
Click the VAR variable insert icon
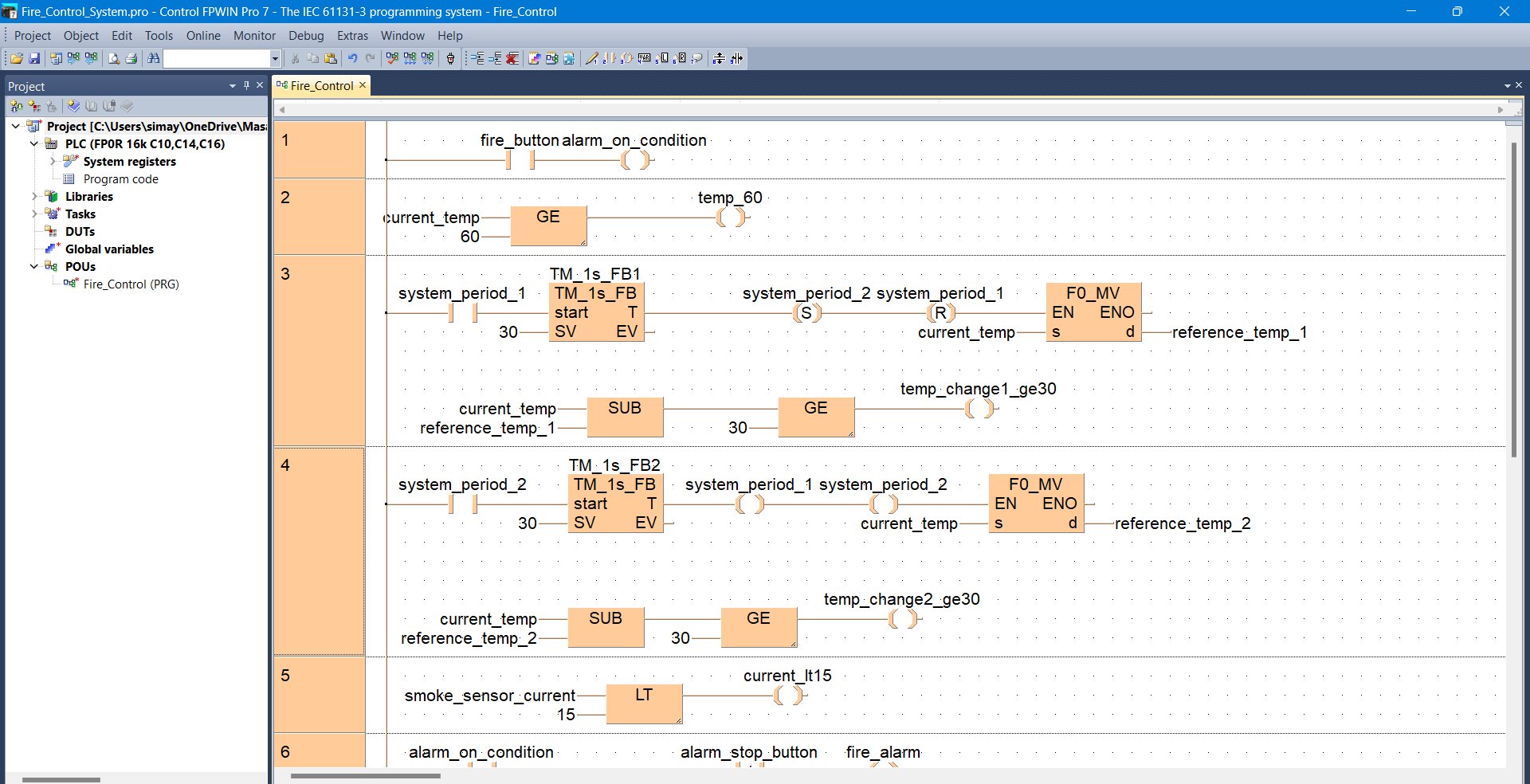tap(644, 58)
